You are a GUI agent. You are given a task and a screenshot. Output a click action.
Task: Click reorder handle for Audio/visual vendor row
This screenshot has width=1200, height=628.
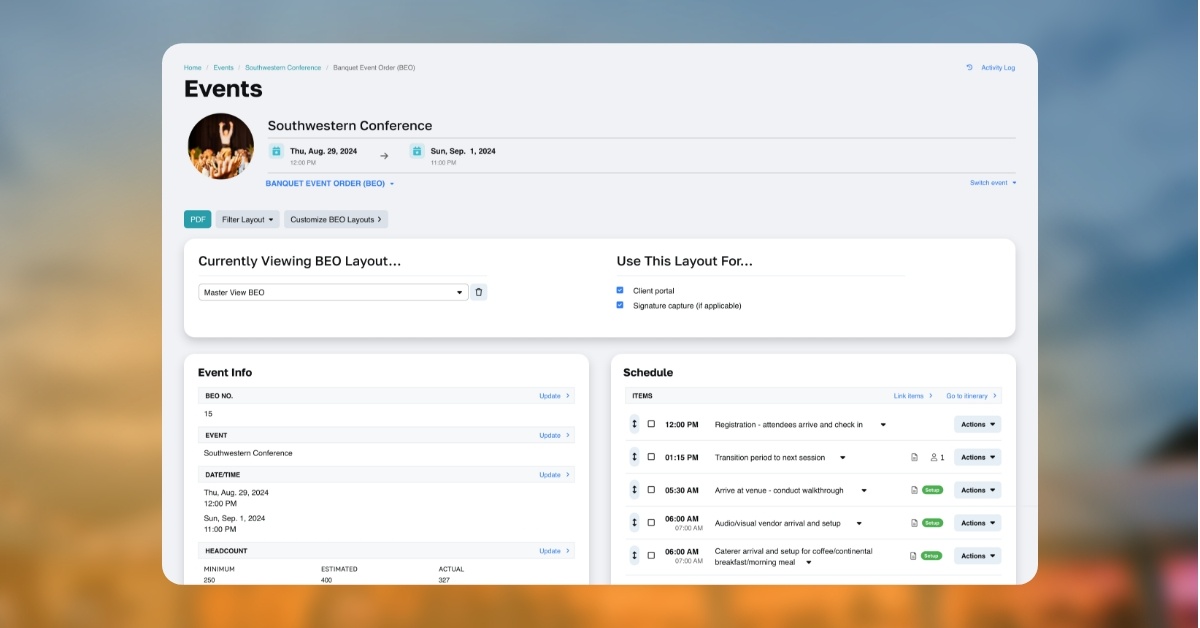[634, 523]
